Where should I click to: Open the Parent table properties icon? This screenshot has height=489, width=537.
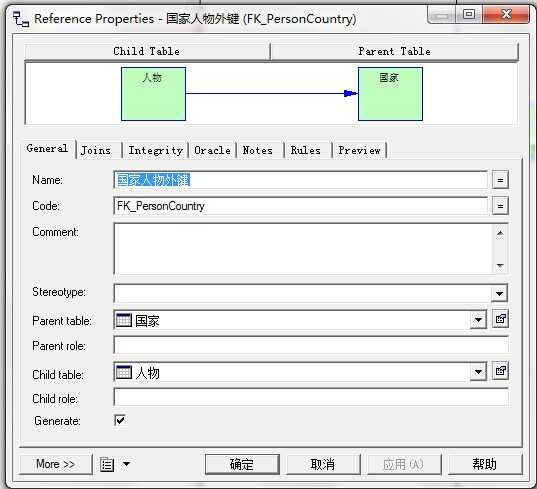pyautogui.click(x=500, y=319)
